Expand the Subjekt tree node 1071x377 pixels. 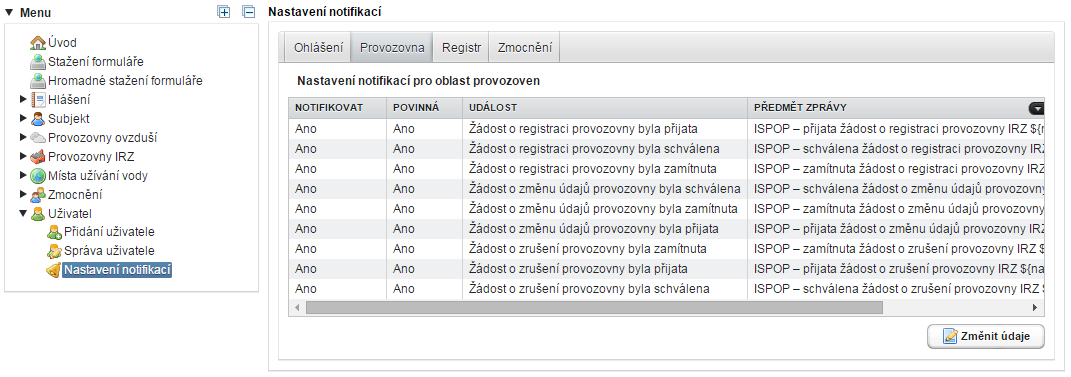point(24,119)
